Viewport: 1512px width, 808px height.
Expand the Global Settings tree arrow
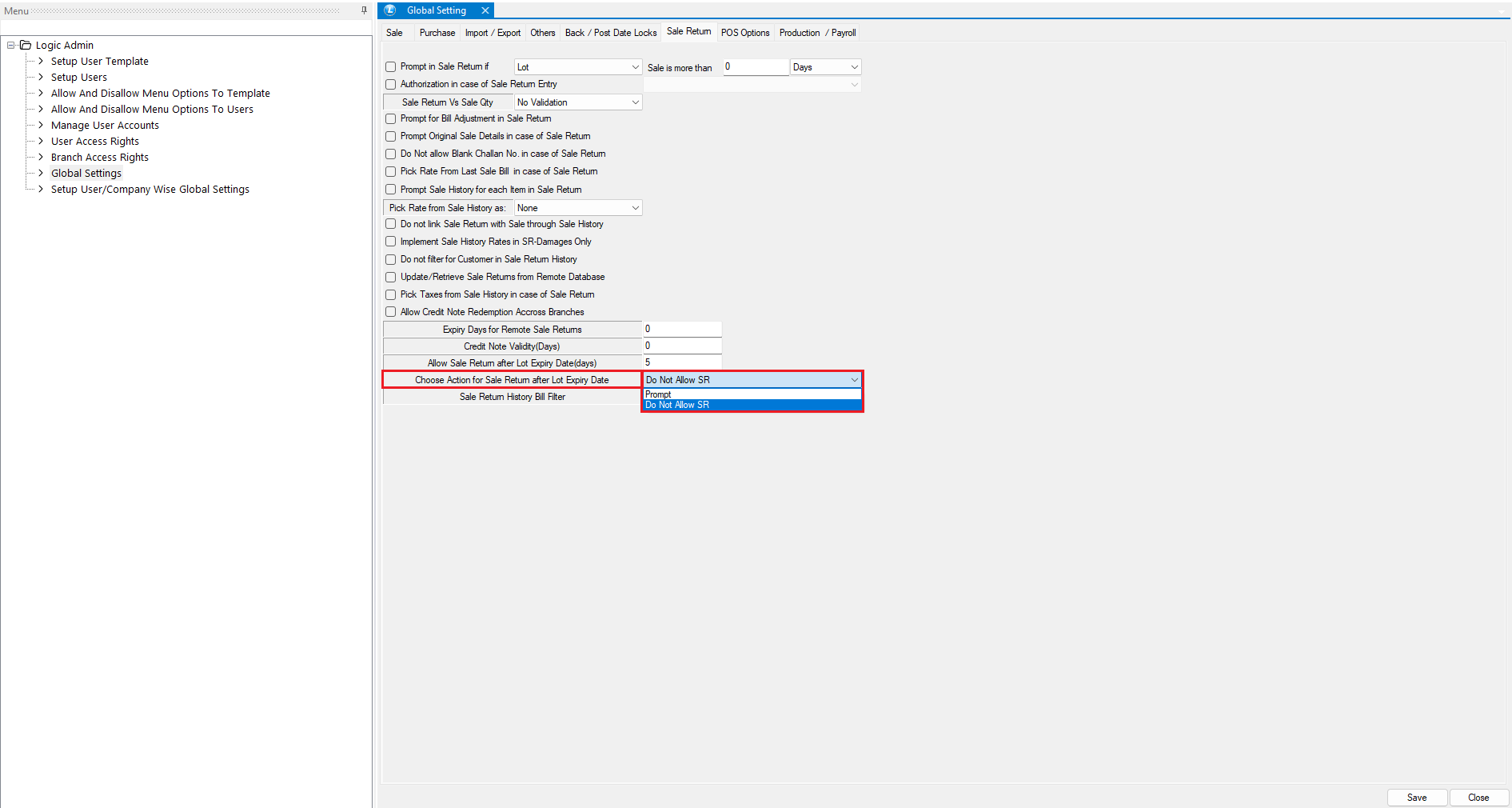click(41, 174)
